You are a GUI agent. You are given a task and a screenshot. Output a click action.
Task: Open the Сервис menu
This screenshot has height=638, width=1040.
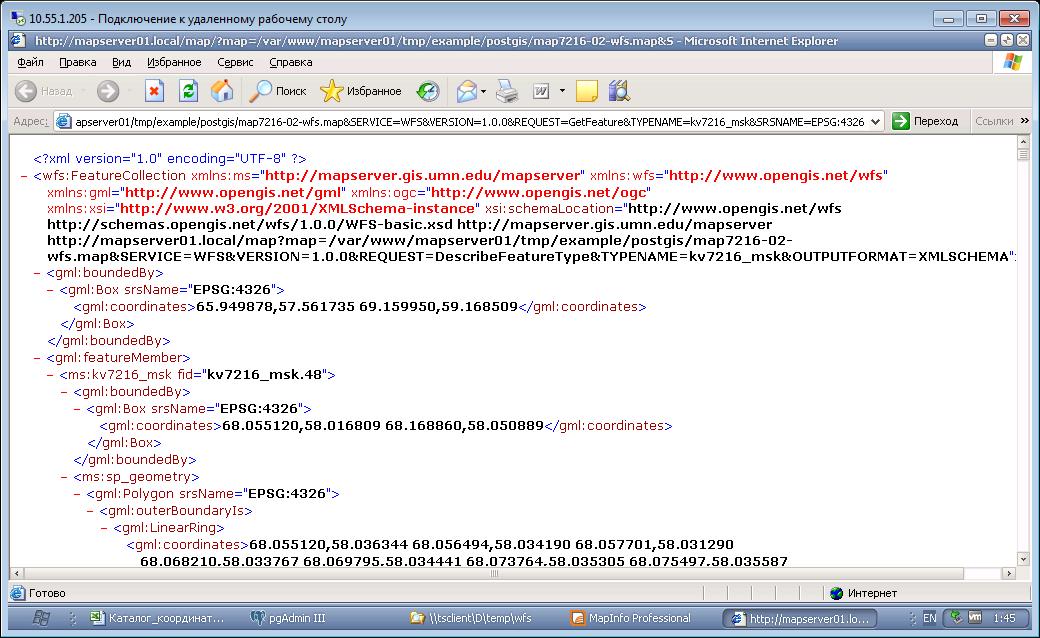point(235,62)
